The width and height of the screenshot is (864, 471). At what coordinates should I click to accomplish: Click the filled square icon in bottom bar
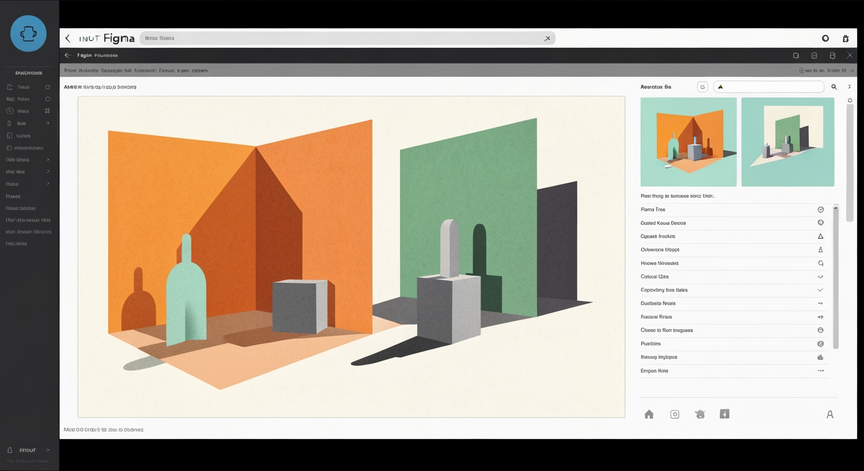coord(725,414)
